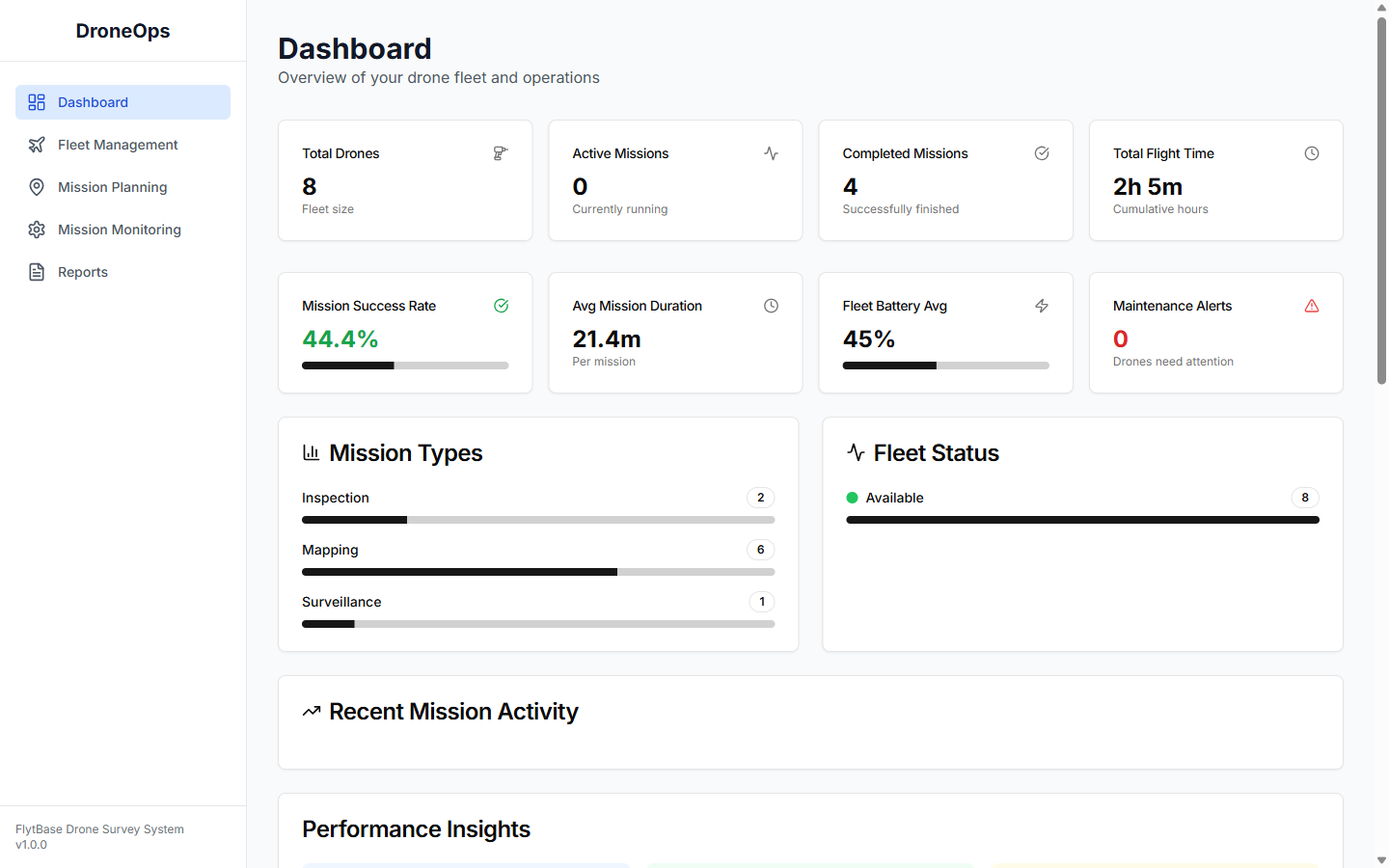Viewport: 1389px width, 868px height.
Task: Click 'Fleet size' caption
Action: tap(328, 209)
